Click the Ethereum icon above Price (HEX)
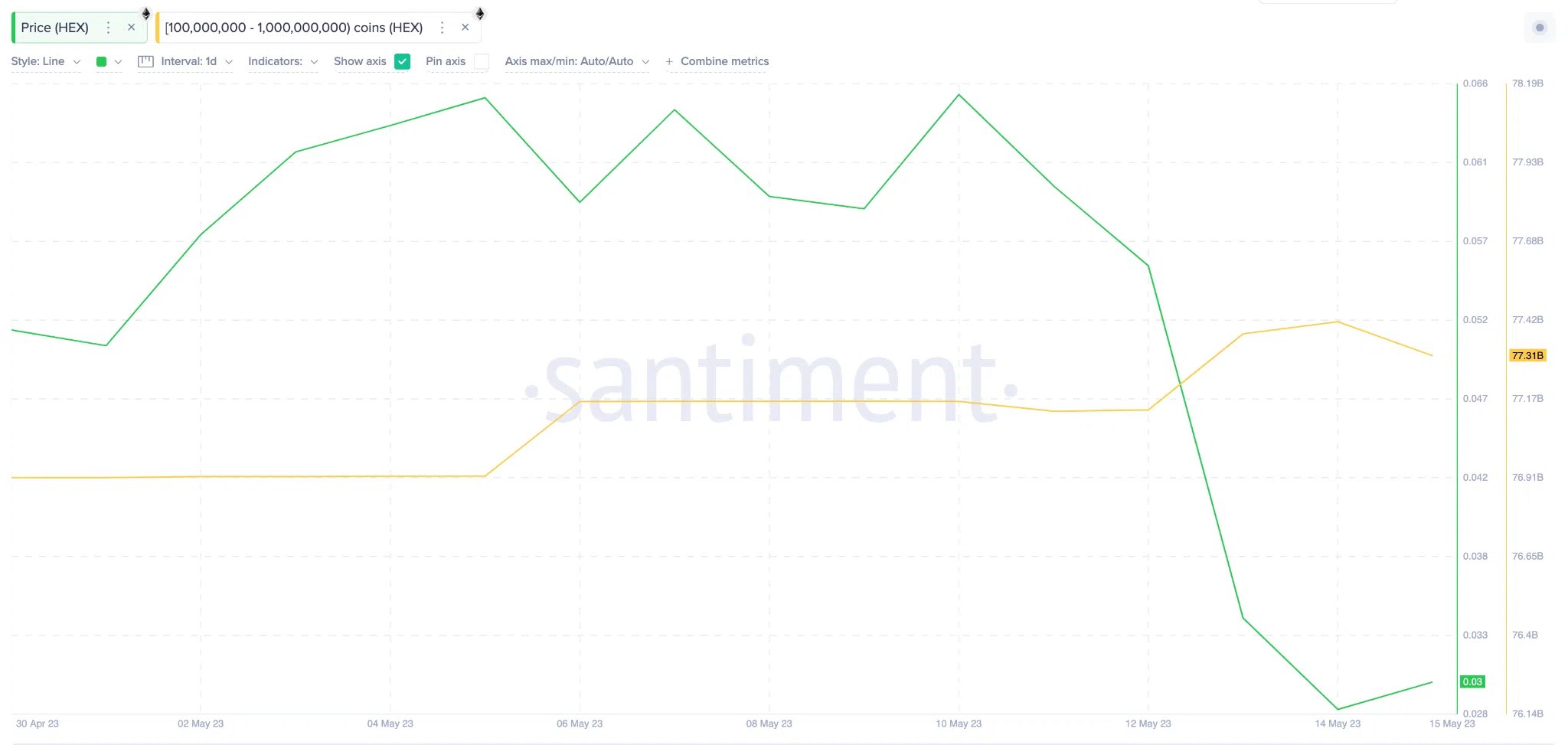1568x745 pixels. [146, 13]
